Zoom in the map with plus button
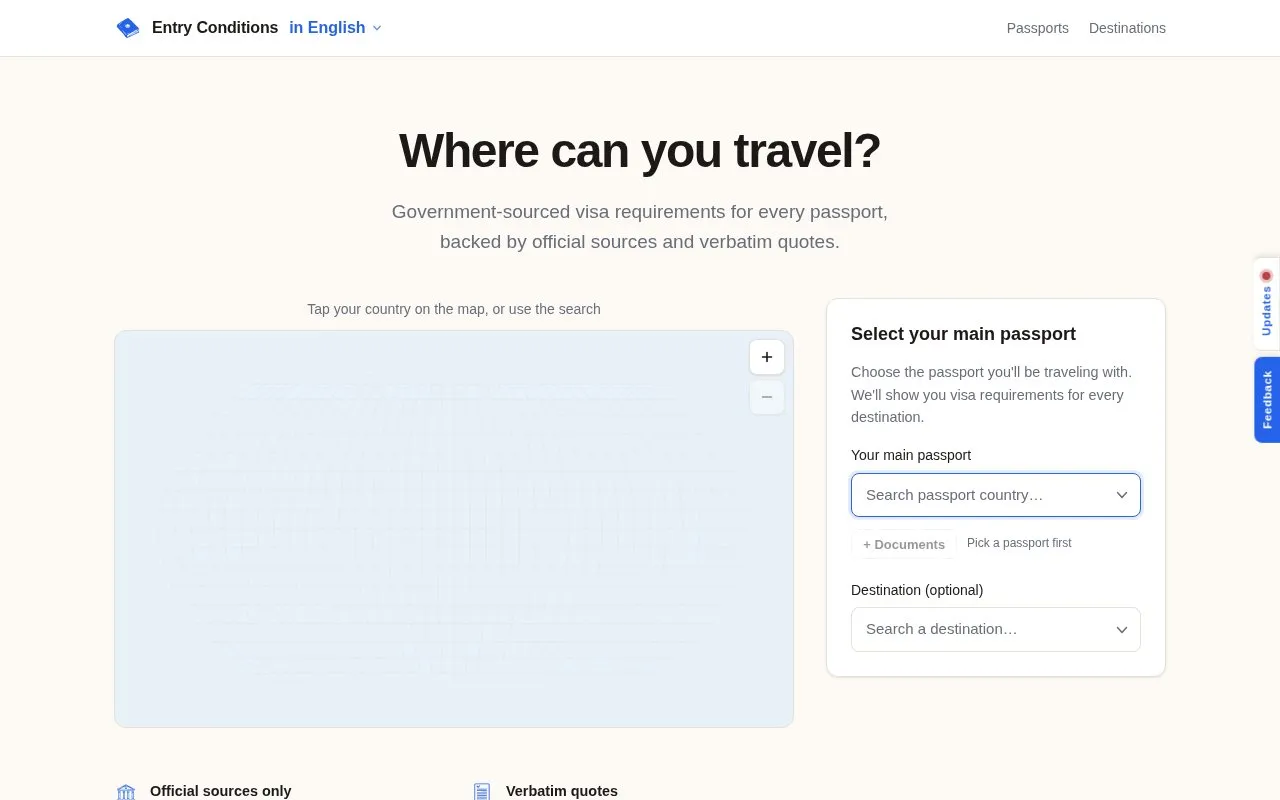The image size is (1280, 800). coord(767,357)
